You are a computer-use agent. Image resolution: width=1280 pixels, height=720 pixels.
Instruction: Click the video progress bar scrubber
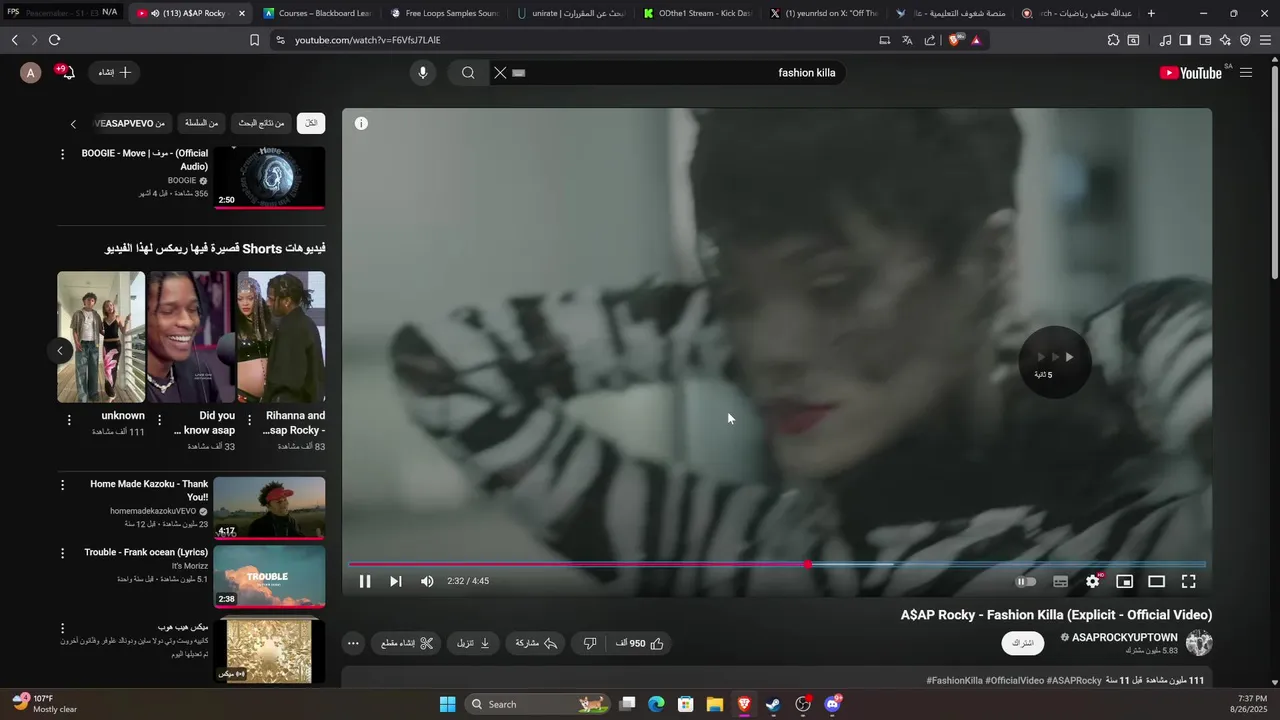click(808, 564)
